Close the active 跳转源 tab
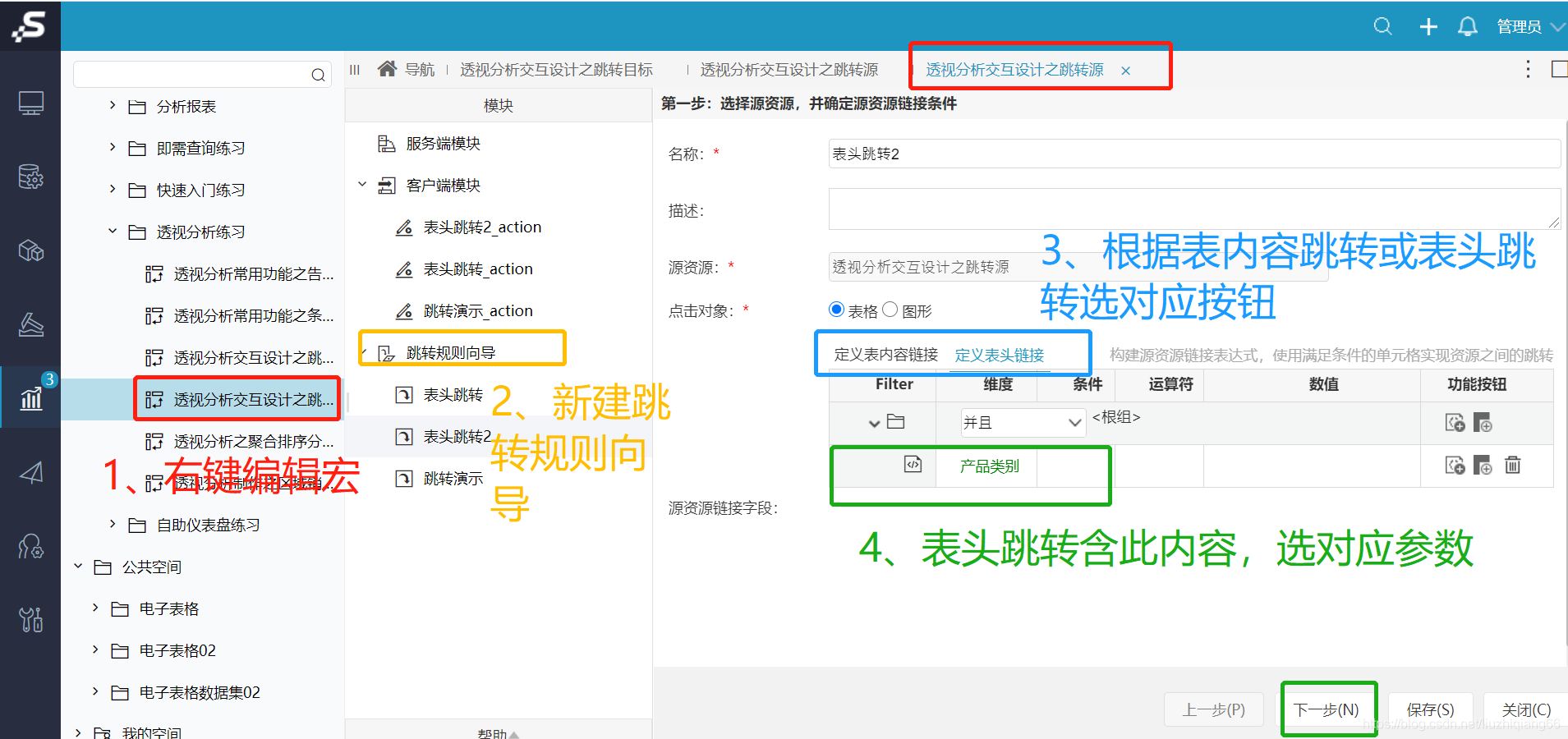The height and width of the screenshot is (739, 1568). click(1125, 71)
